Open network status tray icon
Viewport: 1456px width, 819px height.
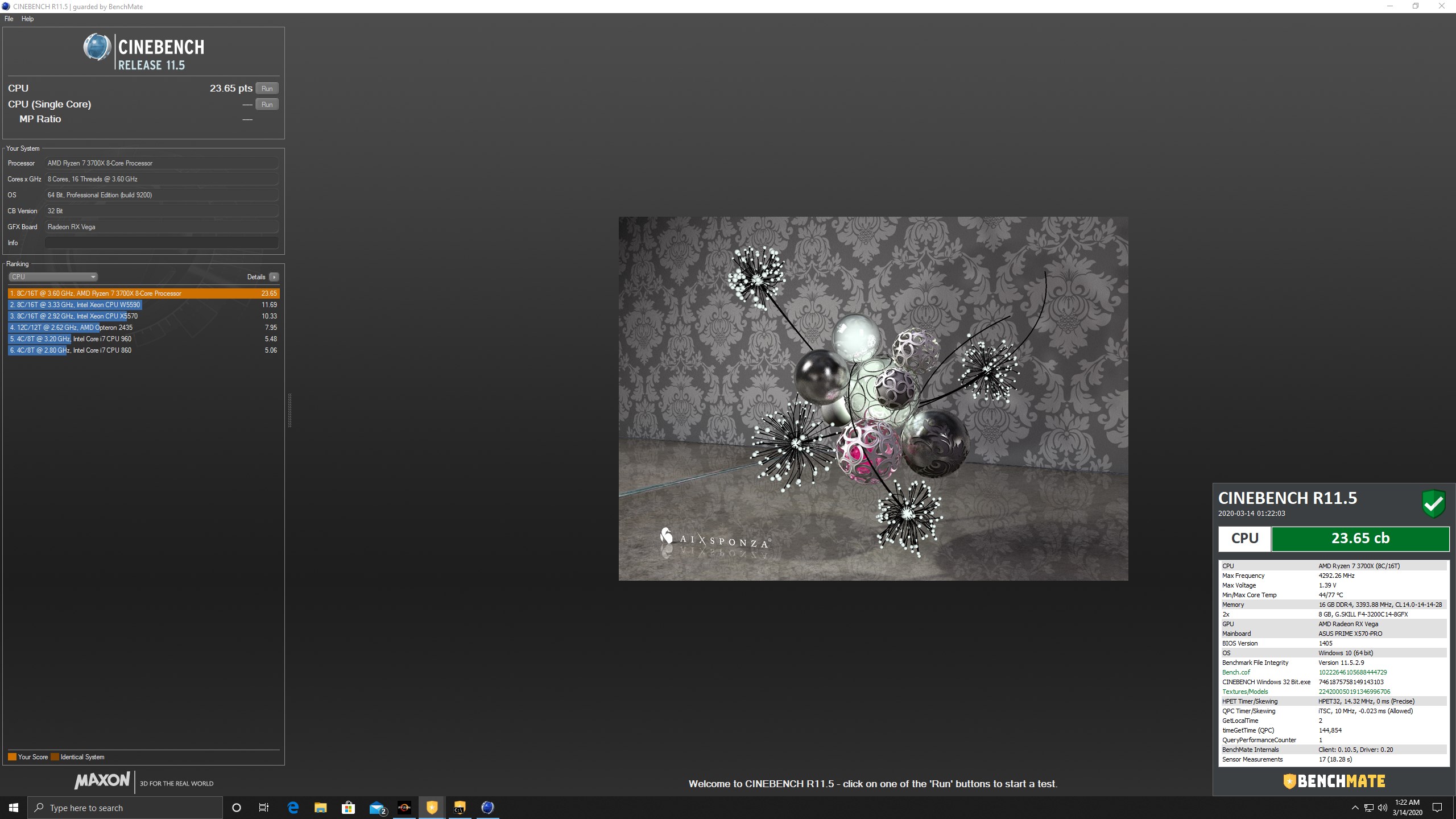(x=1369, y=808)
